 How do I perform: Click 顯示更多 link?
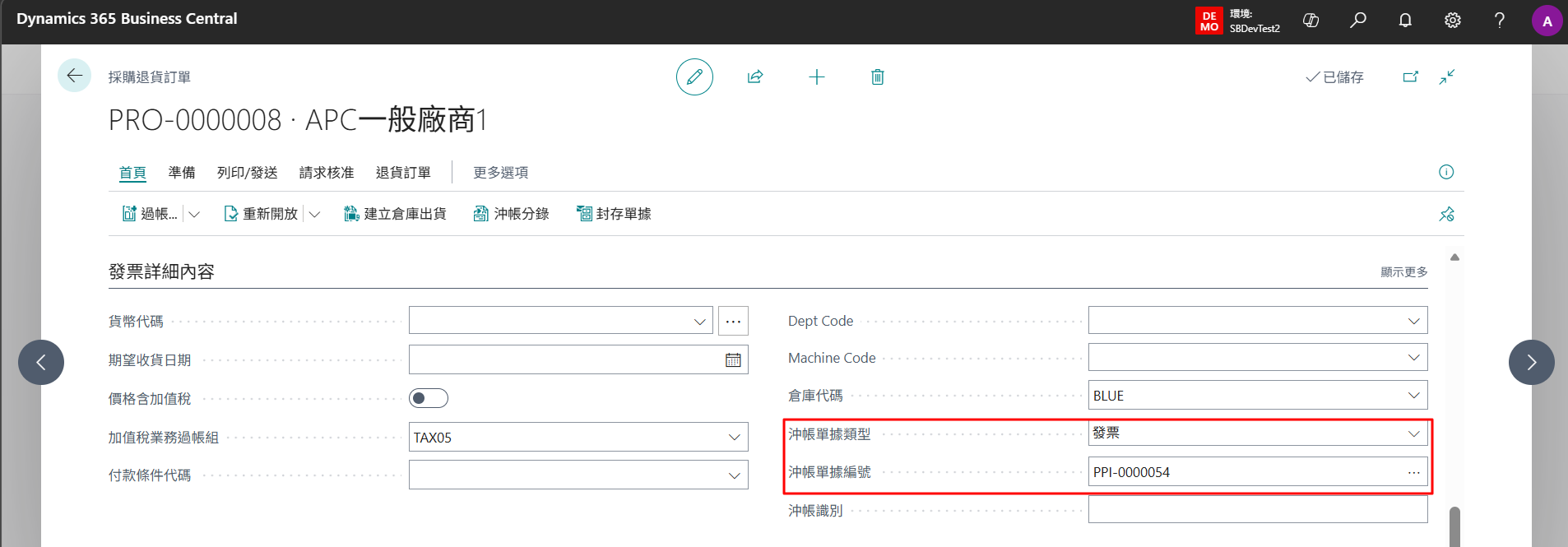pyautogui.click(x=1403, y=272)
